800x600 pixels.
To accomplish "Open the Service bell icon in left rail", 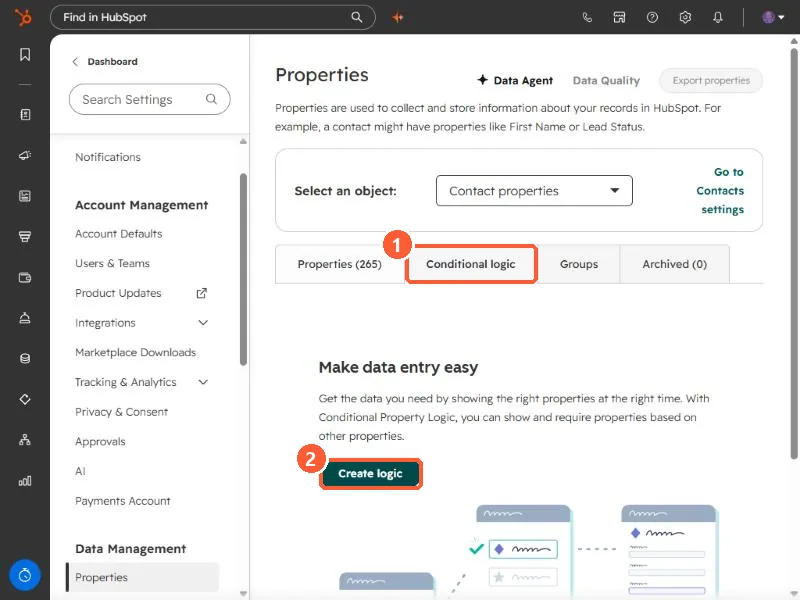I will [25, 318].
